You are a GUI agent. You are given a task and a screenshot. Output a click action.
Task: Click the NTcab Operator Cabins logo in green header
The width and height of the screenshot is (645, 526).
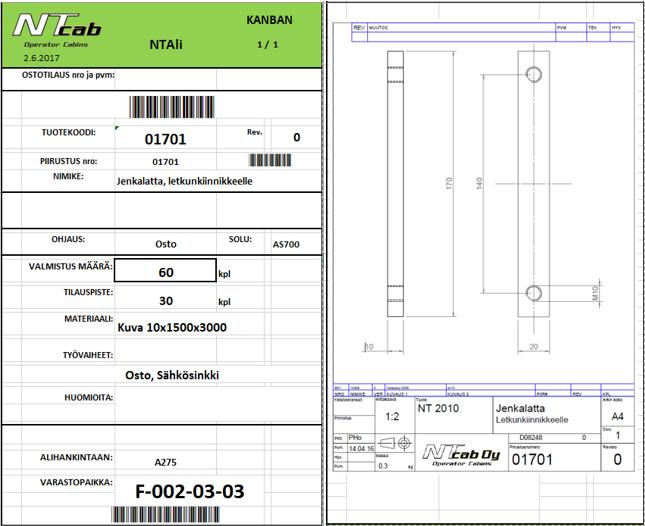pyautogui.click(x=57, y=30)
